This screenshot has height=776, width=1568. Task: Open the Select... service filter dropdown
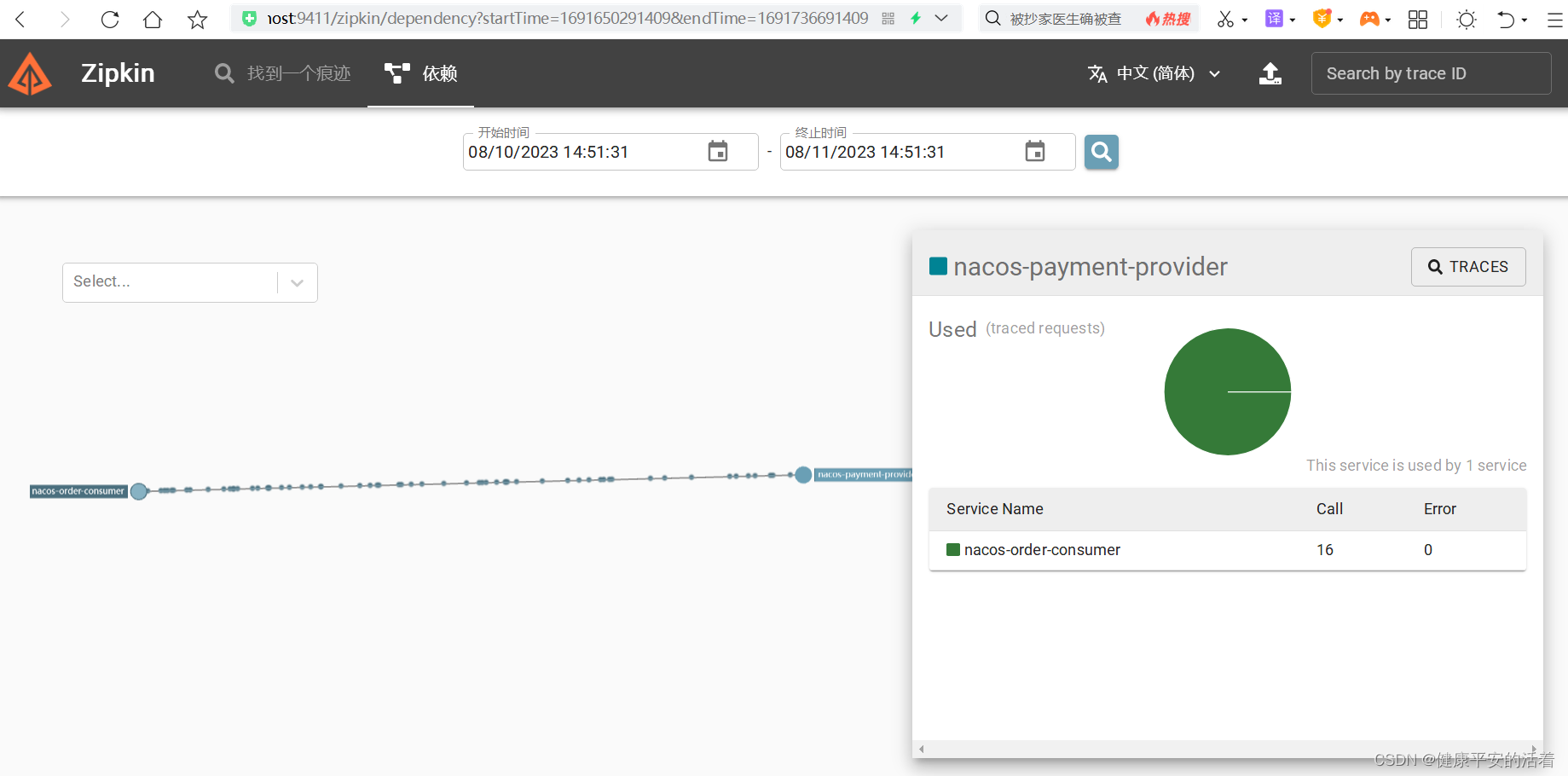point(189,282)
